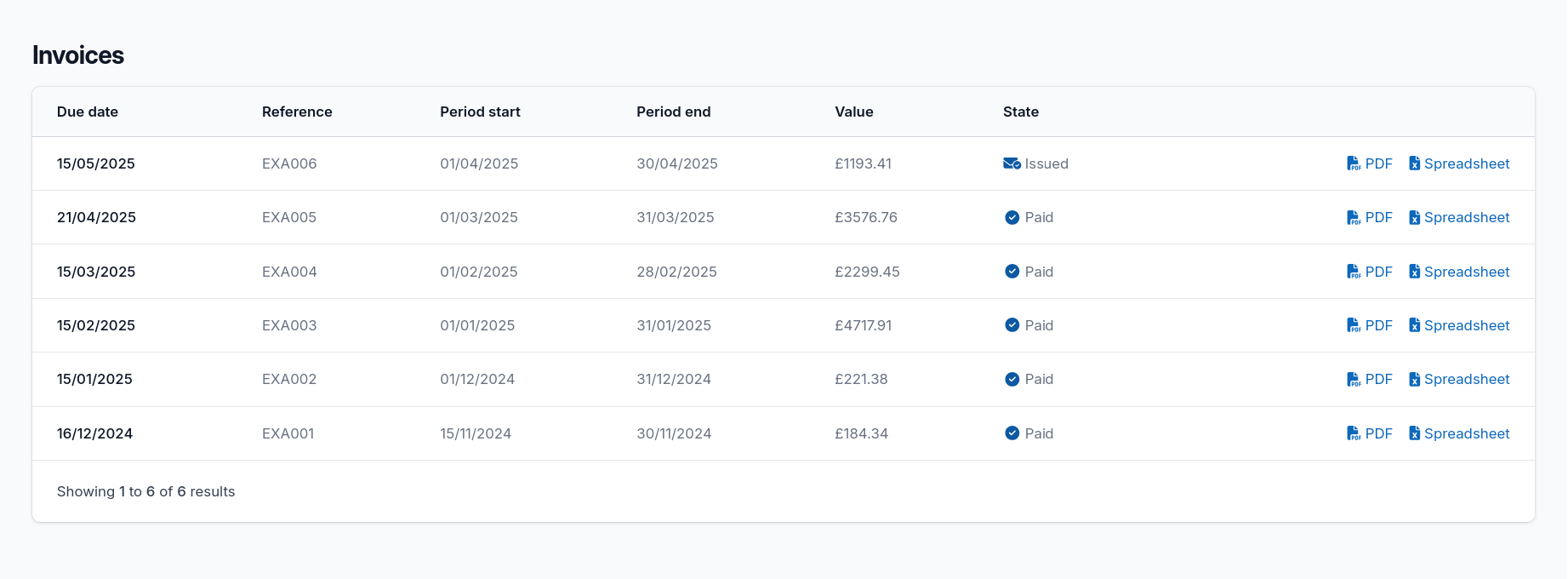Click the Paid checkmark icon for EXA002

(1012, 380)
